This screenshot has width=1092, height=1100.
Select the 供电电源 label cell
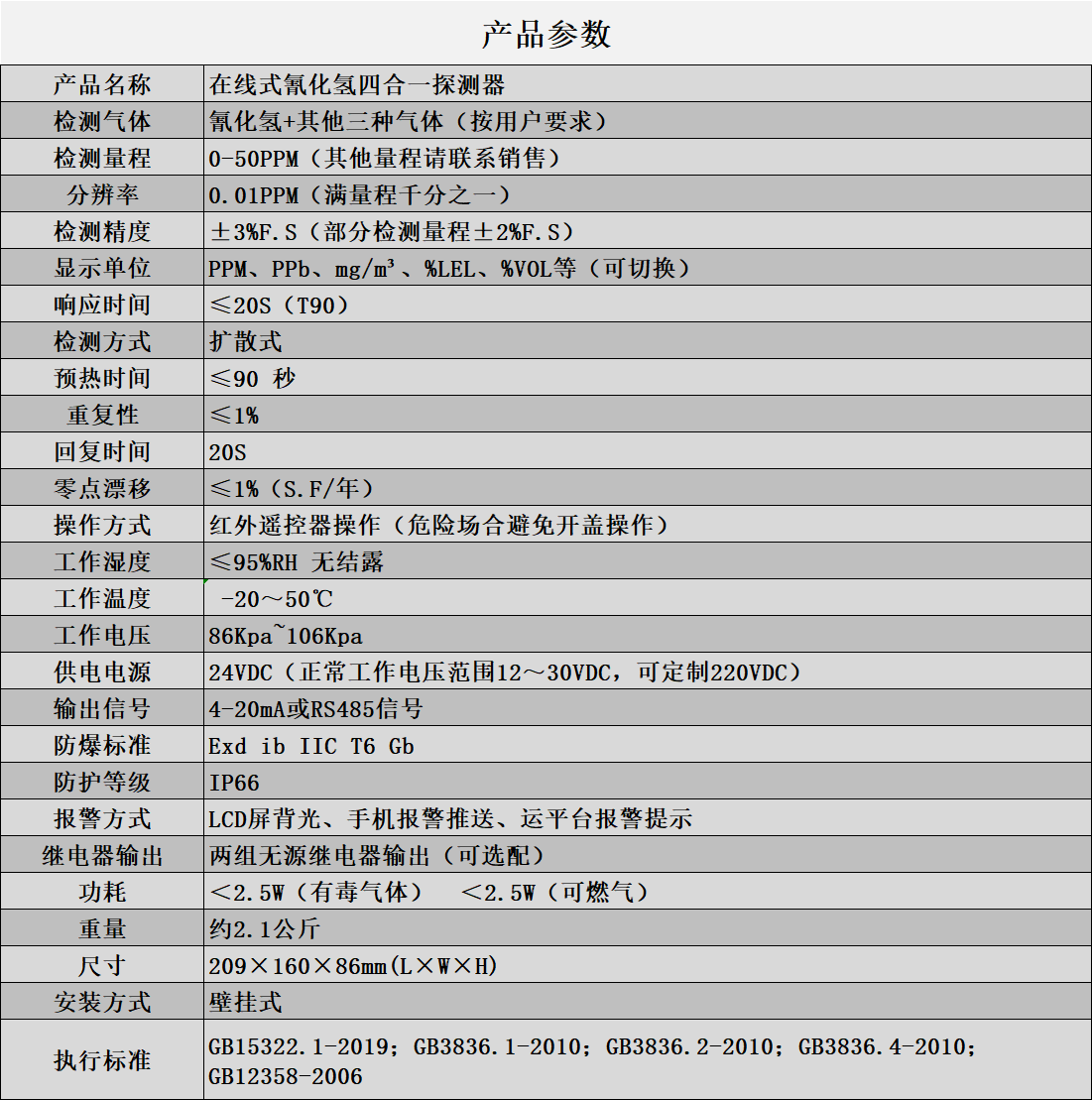(102, 671)
